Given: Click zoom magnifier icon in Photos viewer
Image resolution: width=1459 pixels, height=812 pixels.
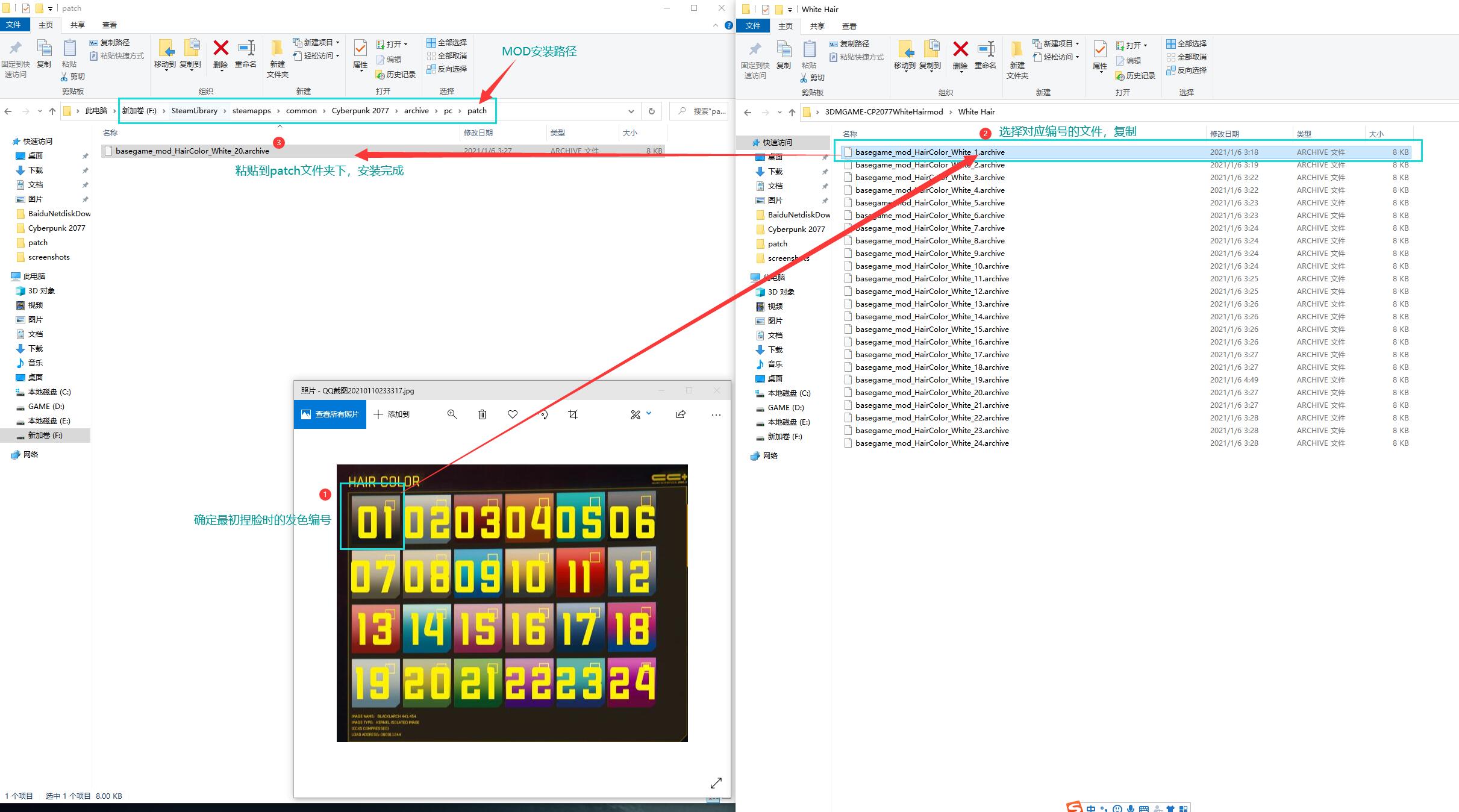Looking at the screenshot, I should [x=452, y=414].
